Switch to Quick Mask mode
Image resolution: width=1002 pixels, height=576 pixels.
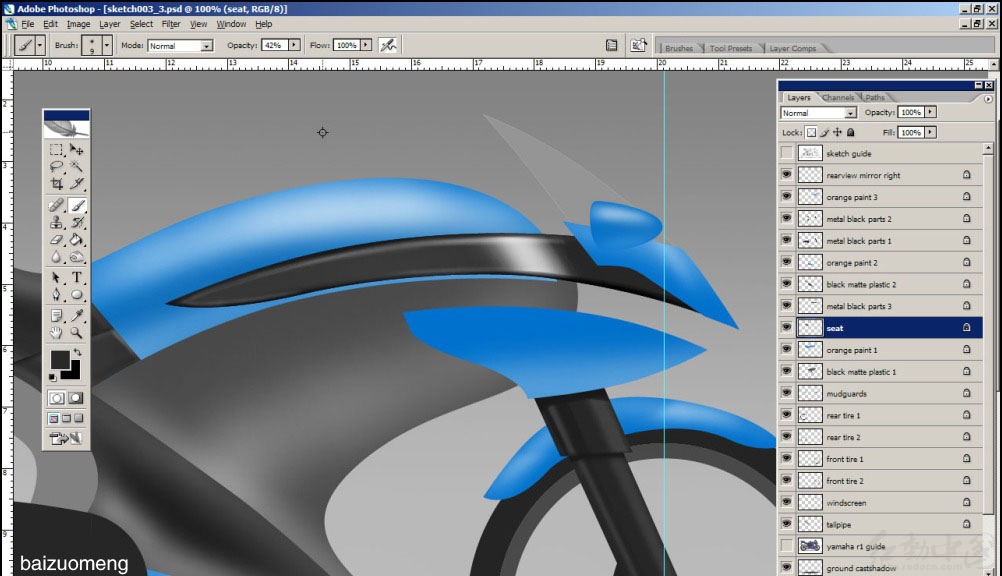click(x=75, y=398)
